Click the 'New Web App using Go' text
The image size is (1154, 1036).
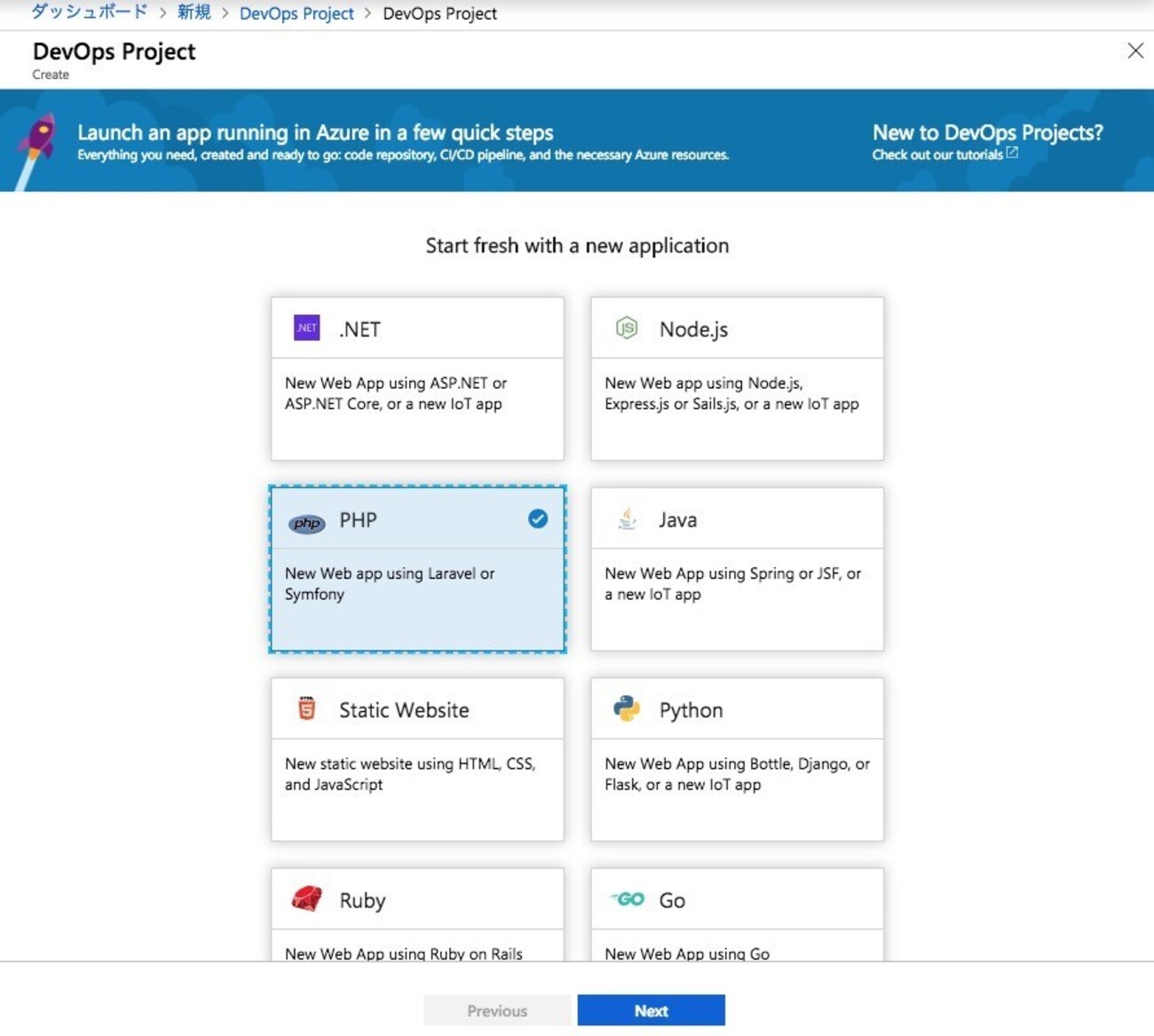[687, 953]
